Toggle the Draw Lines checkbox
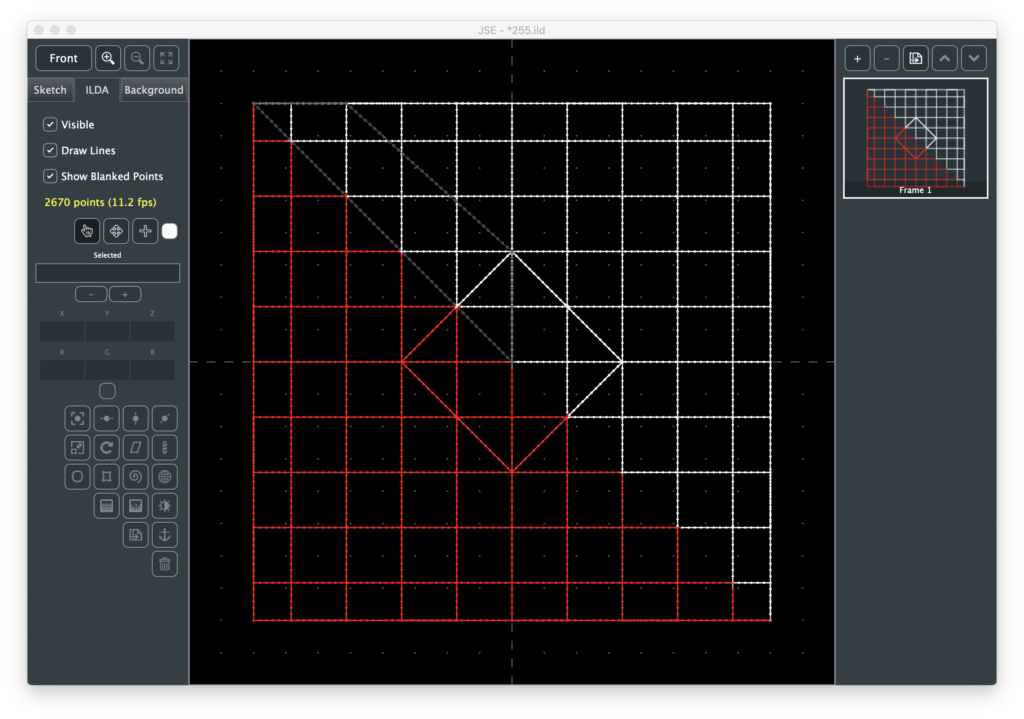1024x719 pixels. (x=50, y=150)
